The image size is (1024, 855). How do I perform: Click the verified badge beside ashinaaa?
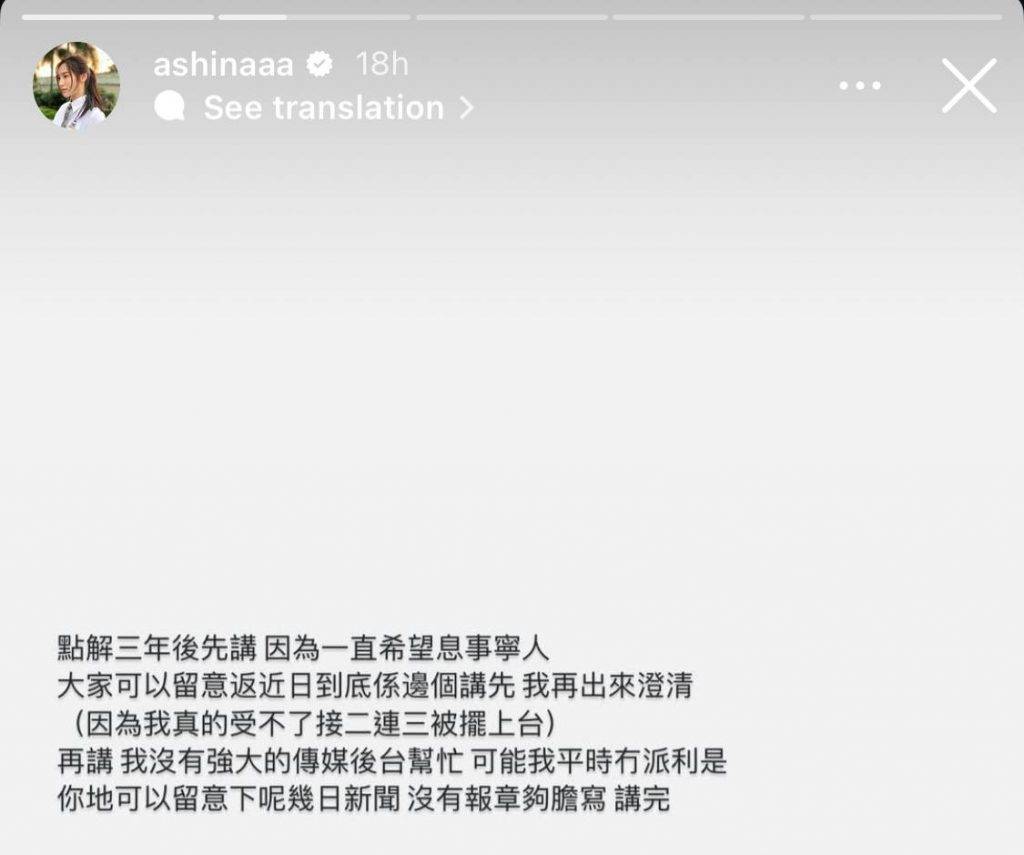point(320,65)
